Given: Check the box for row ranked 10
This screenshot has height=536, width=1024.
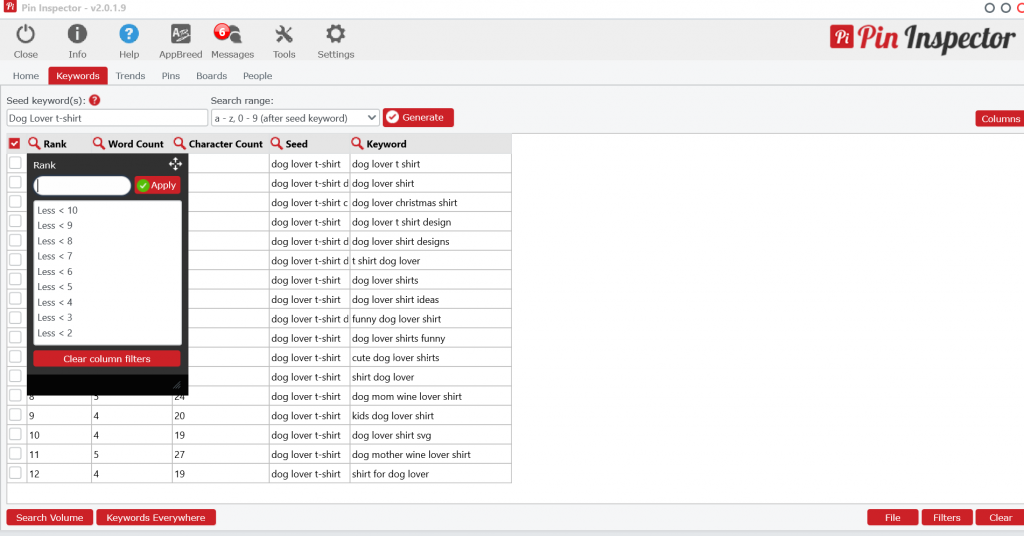Looking at the screenshot, I should (15, 435).
